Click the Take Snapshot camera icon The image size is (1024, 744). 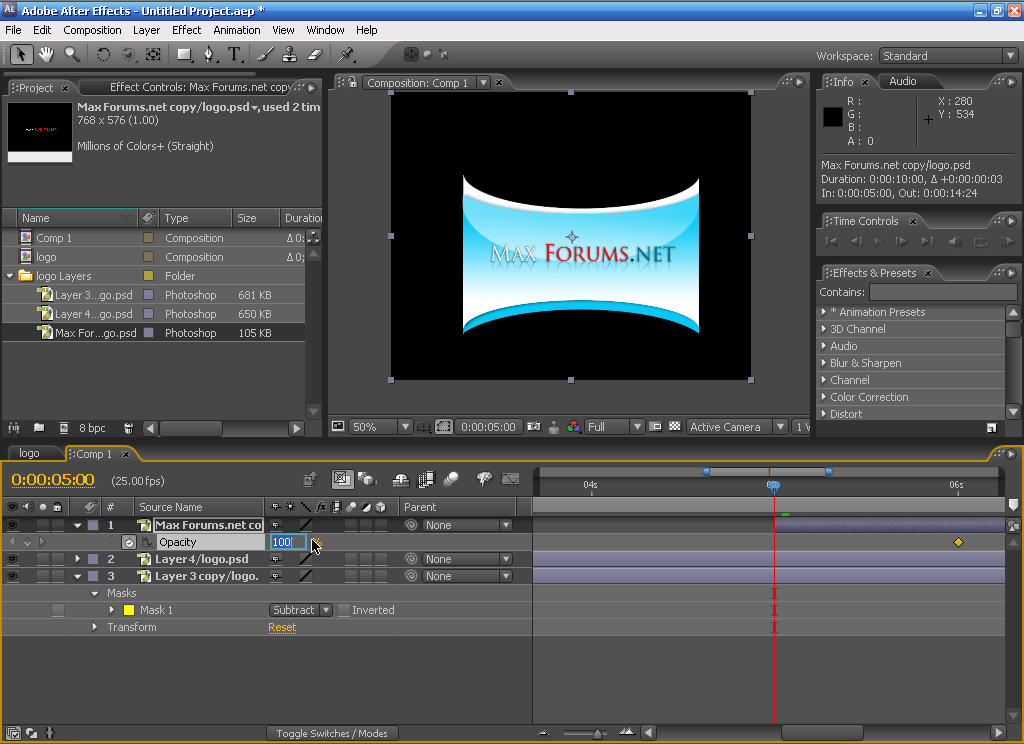coord(534,427)
